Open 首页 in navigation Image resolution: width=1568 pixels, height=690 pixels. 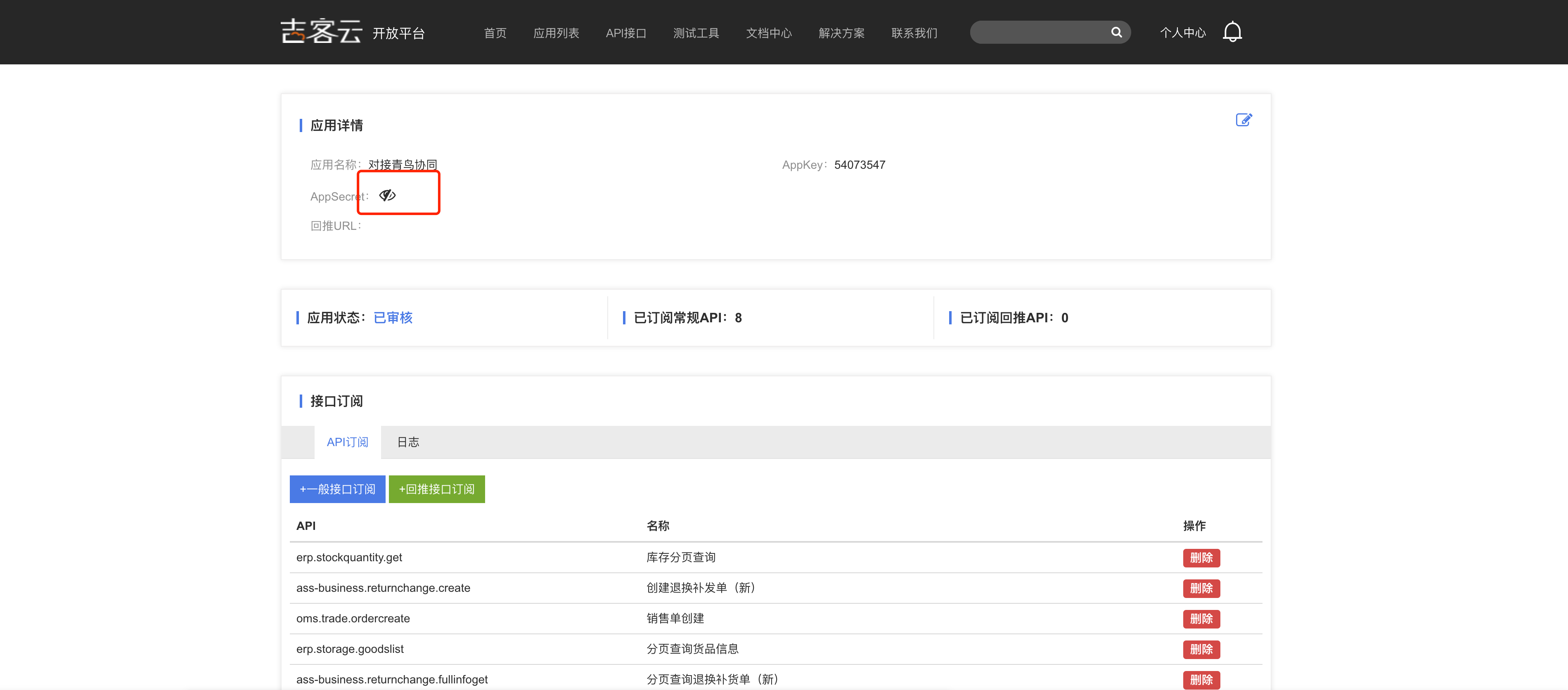click(x=495, y=33)
